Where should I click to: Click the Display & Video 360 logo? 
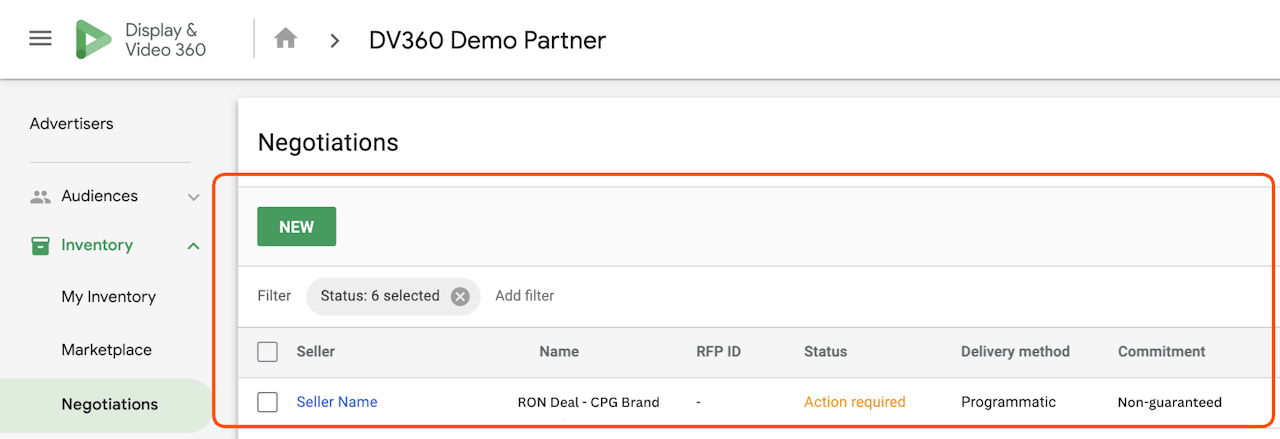[94, 39]
